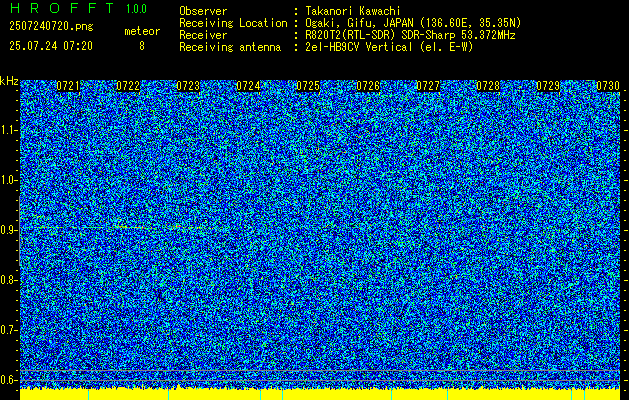Click meteor count value 8

[142, 46]
